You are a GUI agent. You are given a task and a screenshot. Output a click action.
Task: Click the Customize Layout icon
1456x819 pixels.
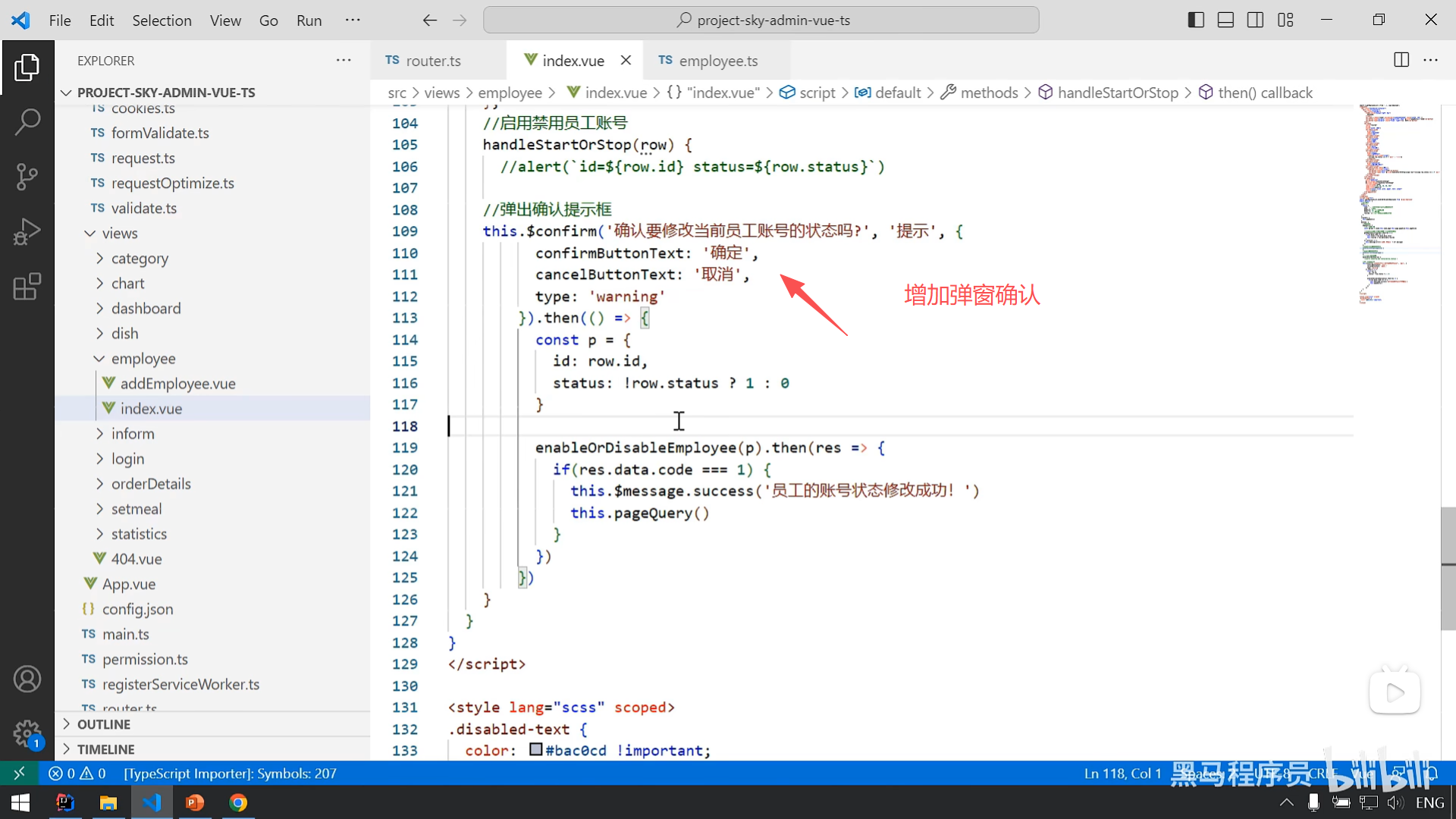pyautogui.click(x=1285, y=20)
